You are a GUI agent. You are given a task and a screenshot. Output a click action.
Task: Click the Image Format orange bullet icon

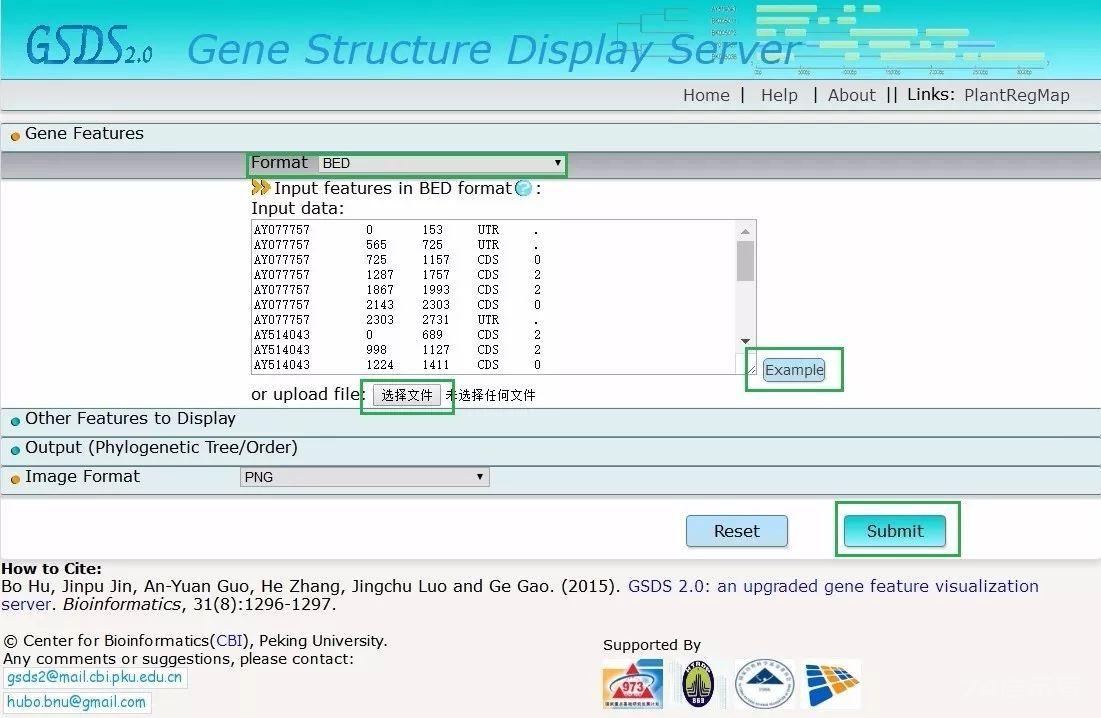(x=15, y=479)
